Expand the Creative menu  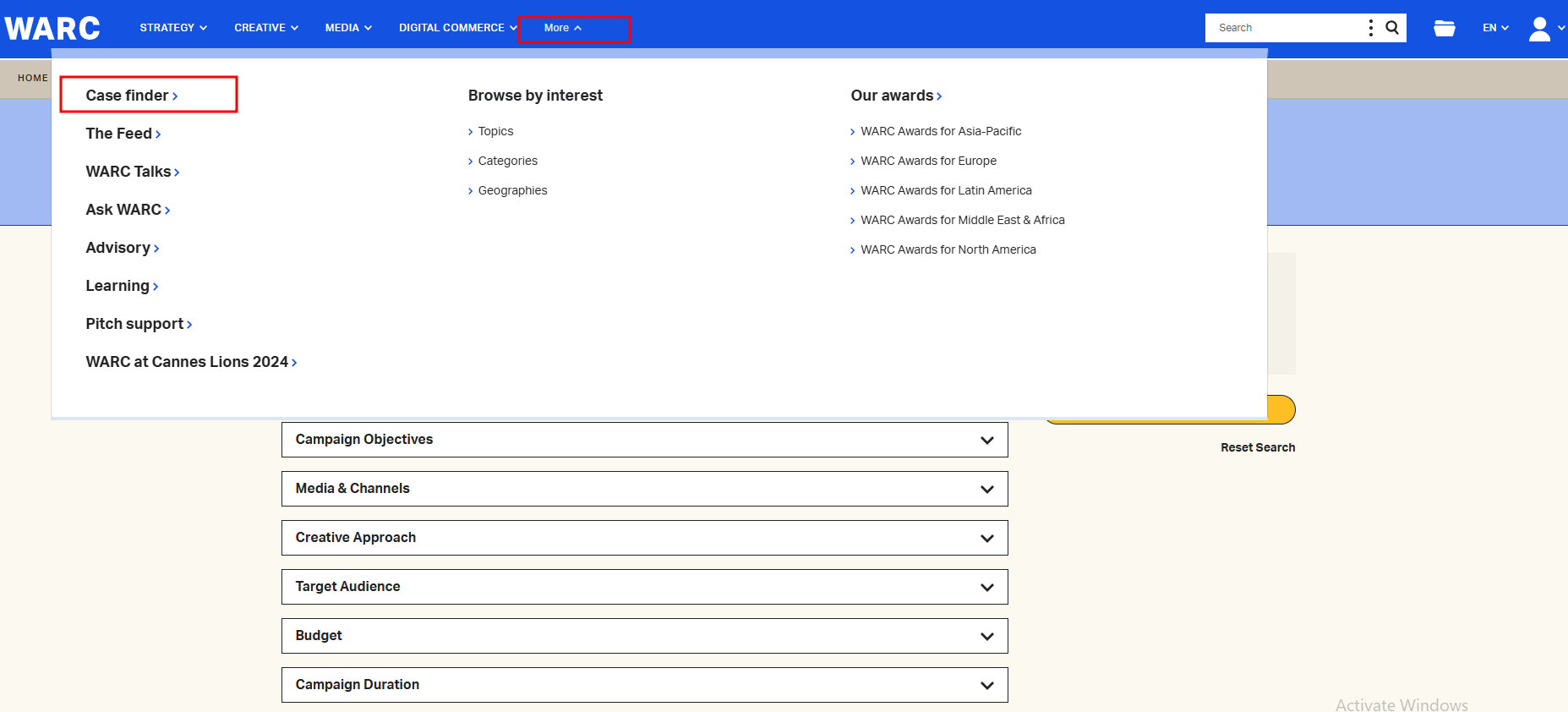(265, 28)
